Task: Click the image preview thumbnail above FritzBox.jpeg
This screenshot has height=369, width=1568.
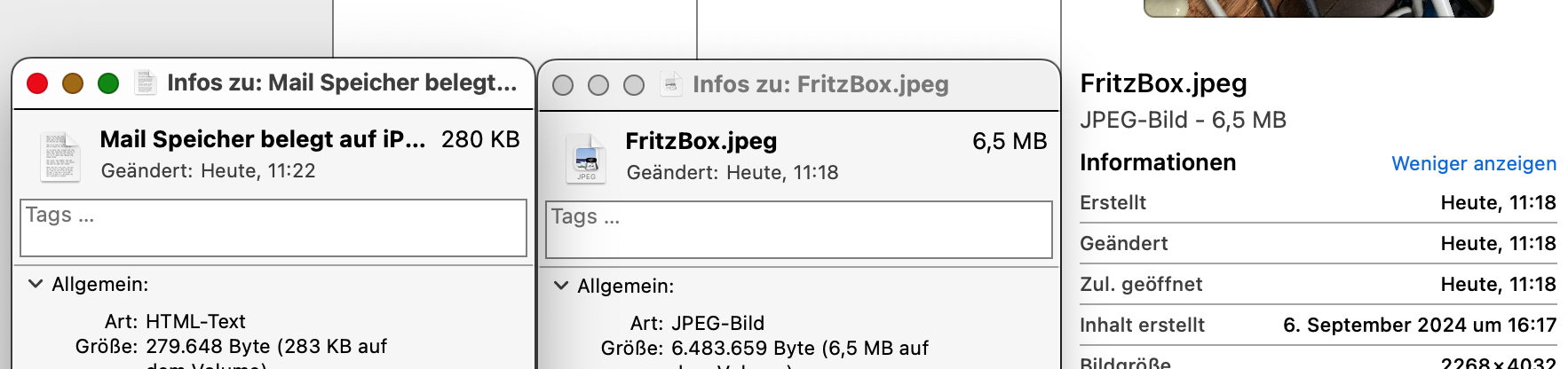Action: 1318,8
